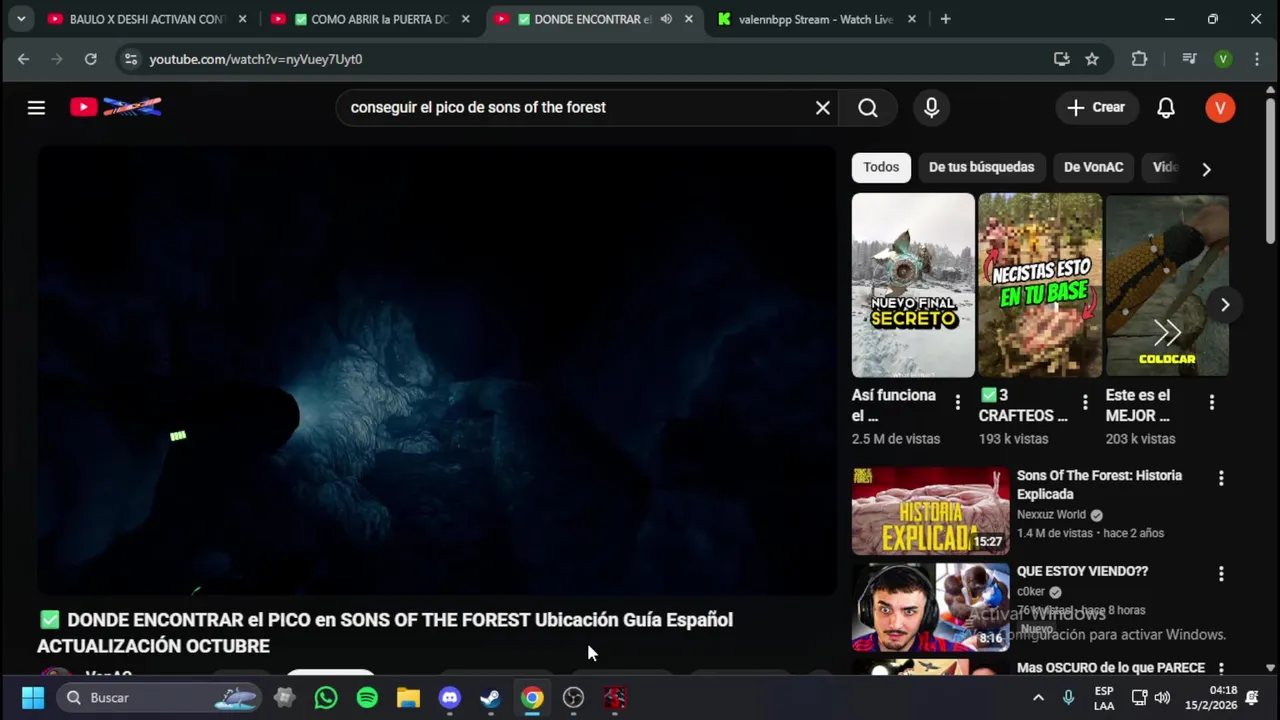Reload the page

pos(90,59)
